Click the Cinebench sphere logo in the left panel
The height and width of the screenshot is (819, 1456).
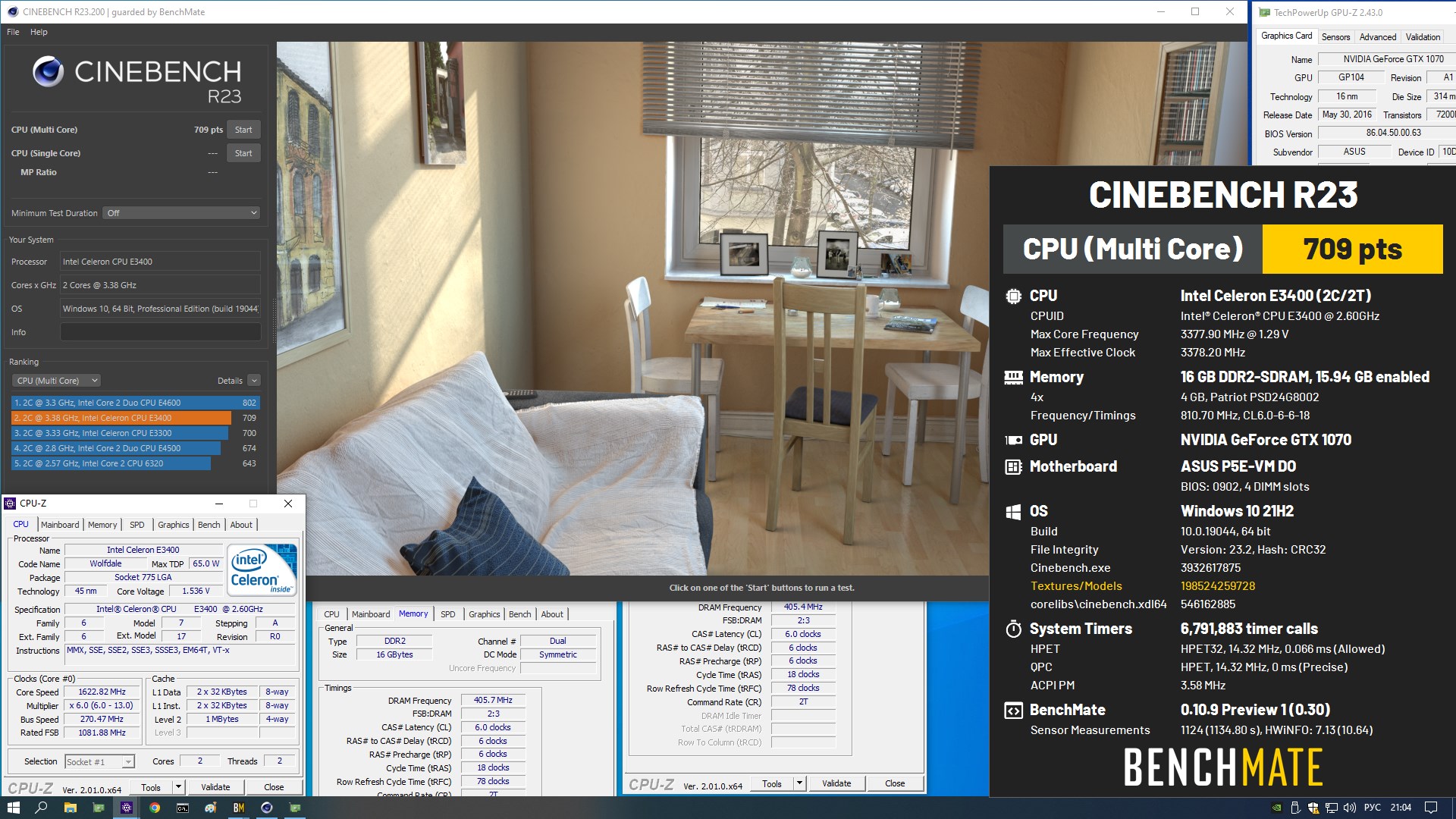coord(49,72)
